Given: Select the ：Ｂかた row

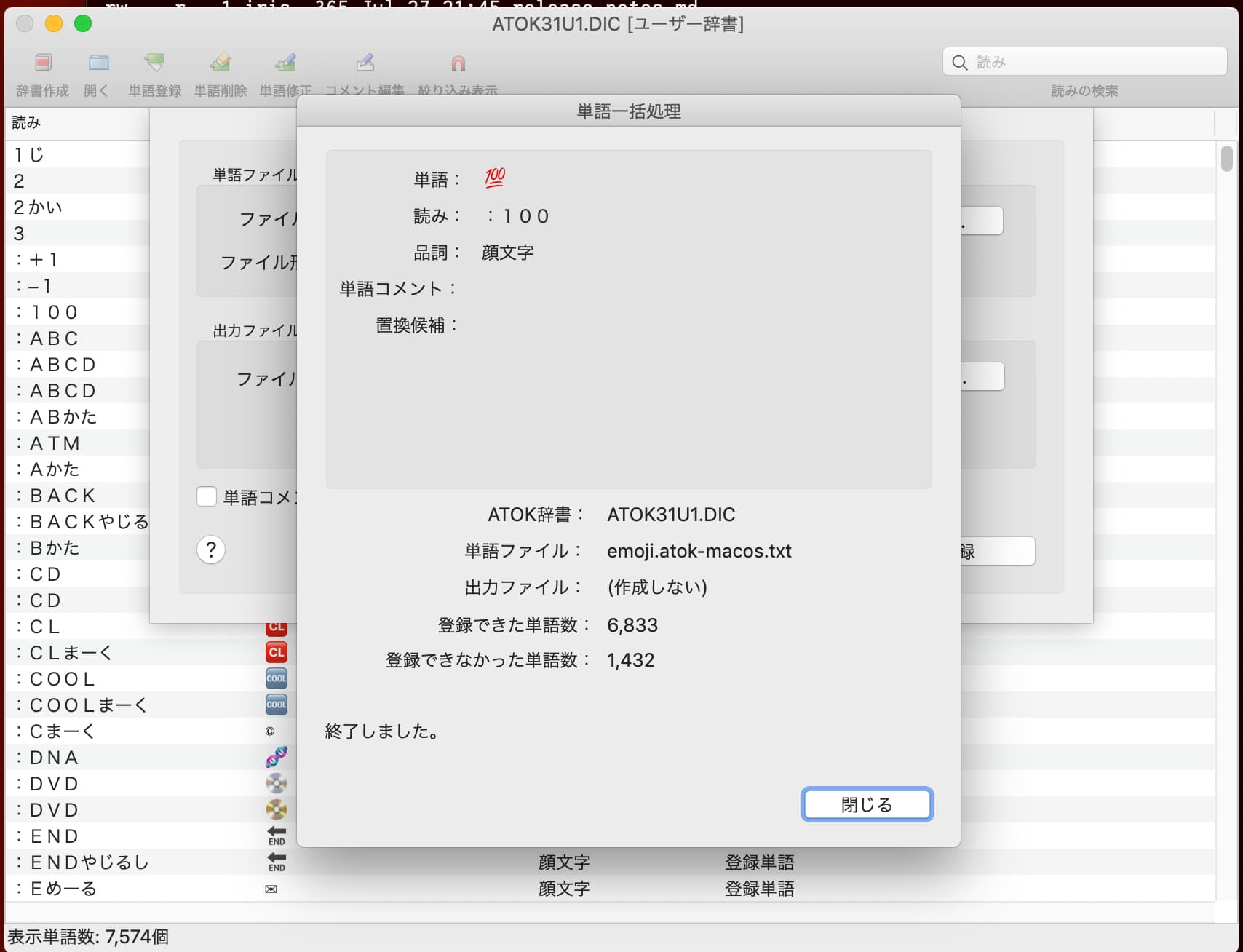Looking at the screenshot, I should coord(77,547).
